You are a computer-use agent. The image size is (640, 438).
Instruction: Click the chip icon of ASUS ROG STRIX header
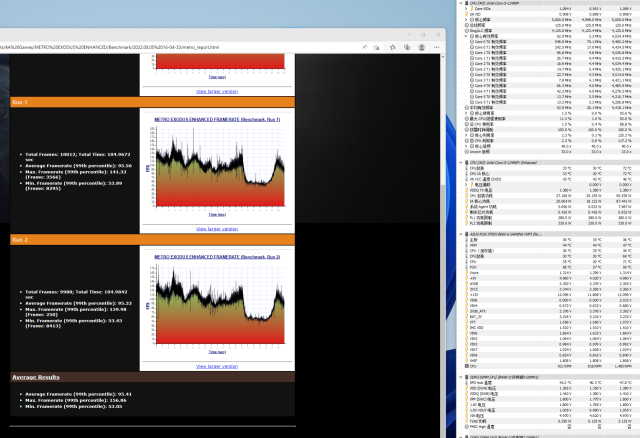467,234
